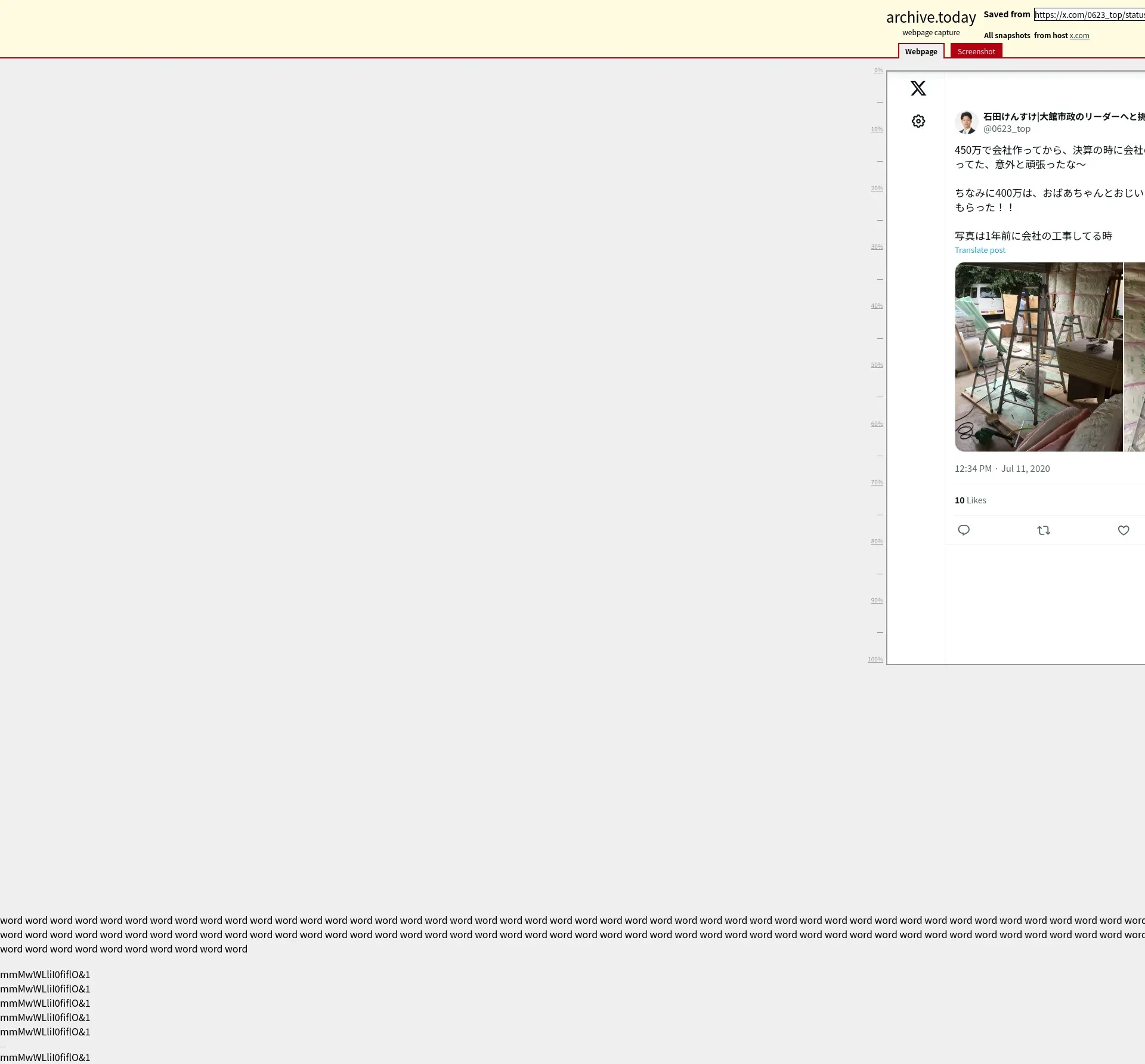1145x1064 pixels.
Task: Click the repost arrows icon
Action: (1043, 530)
